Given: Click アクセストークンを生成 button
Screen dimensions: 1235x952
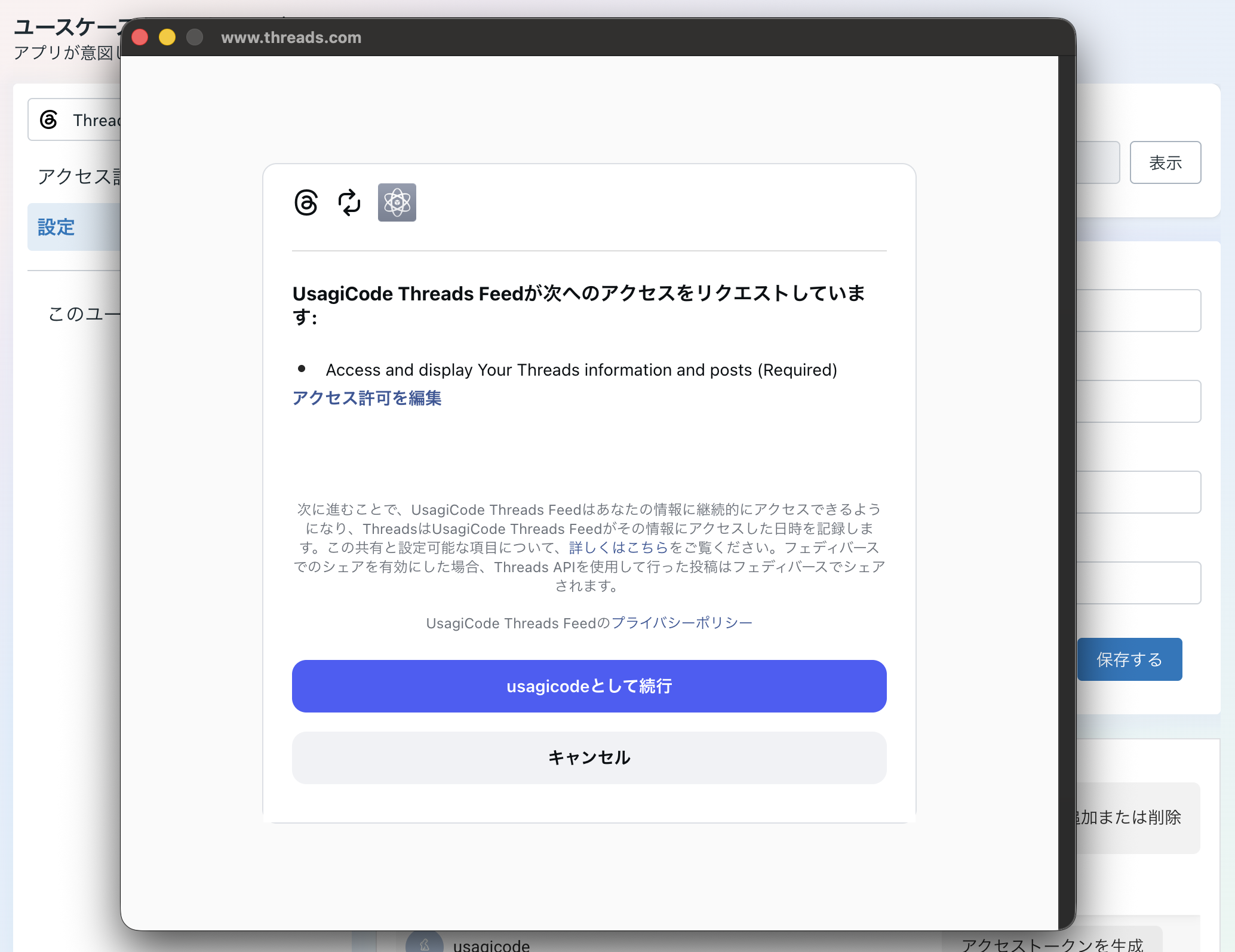Looking at the screenshot, I should (1052, 944).
